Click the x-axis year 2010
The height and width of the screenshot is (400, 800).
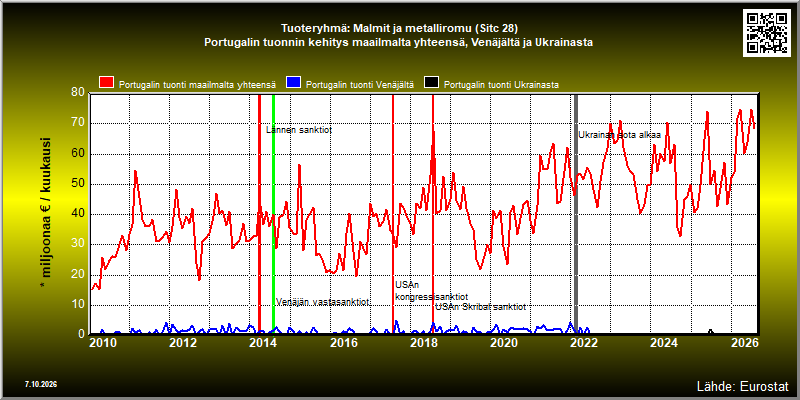tap(103, 342)
